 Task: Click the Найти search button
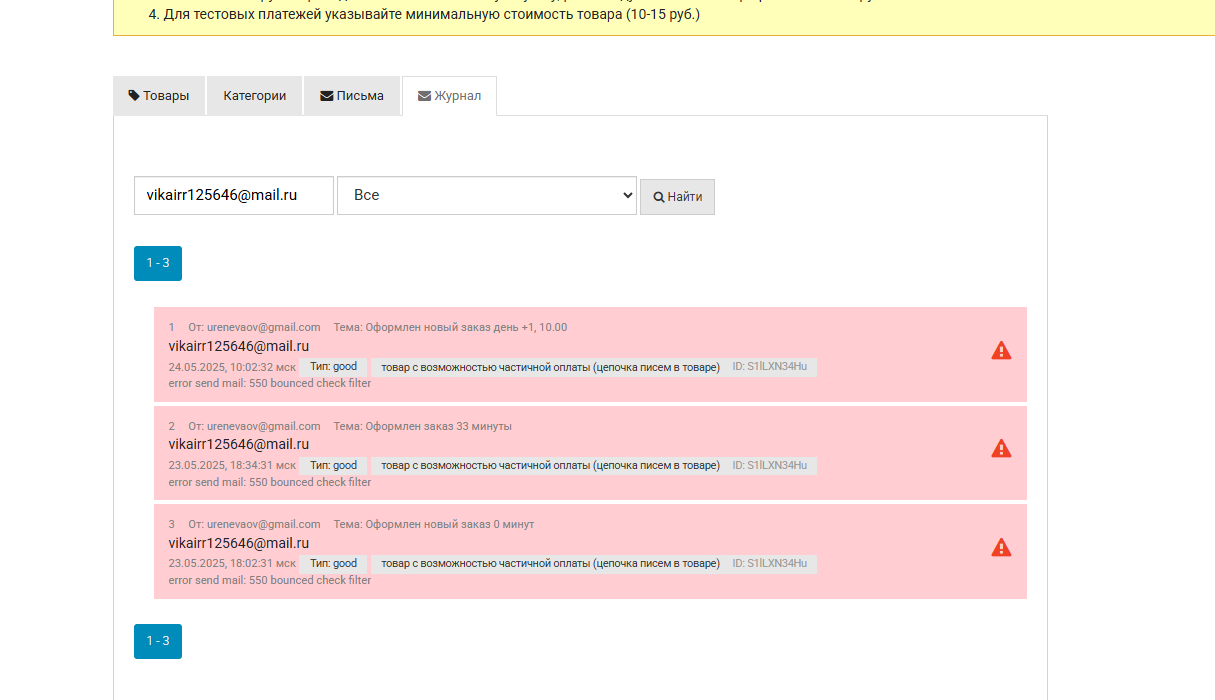[677, 197]
